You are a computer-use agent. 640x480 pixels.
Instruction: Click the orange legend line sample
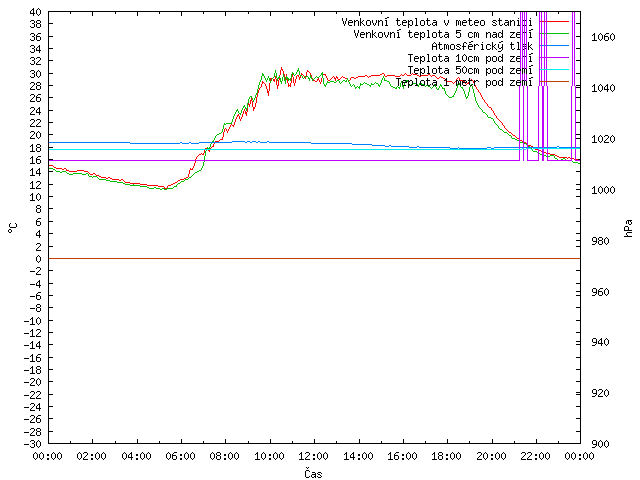tap(554, 82)
